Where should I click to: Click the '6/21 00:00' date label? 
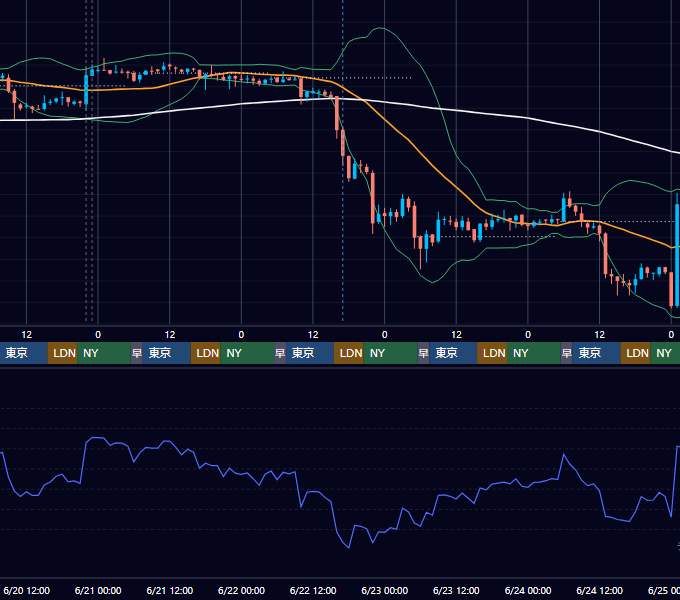(x=98, y=590)
